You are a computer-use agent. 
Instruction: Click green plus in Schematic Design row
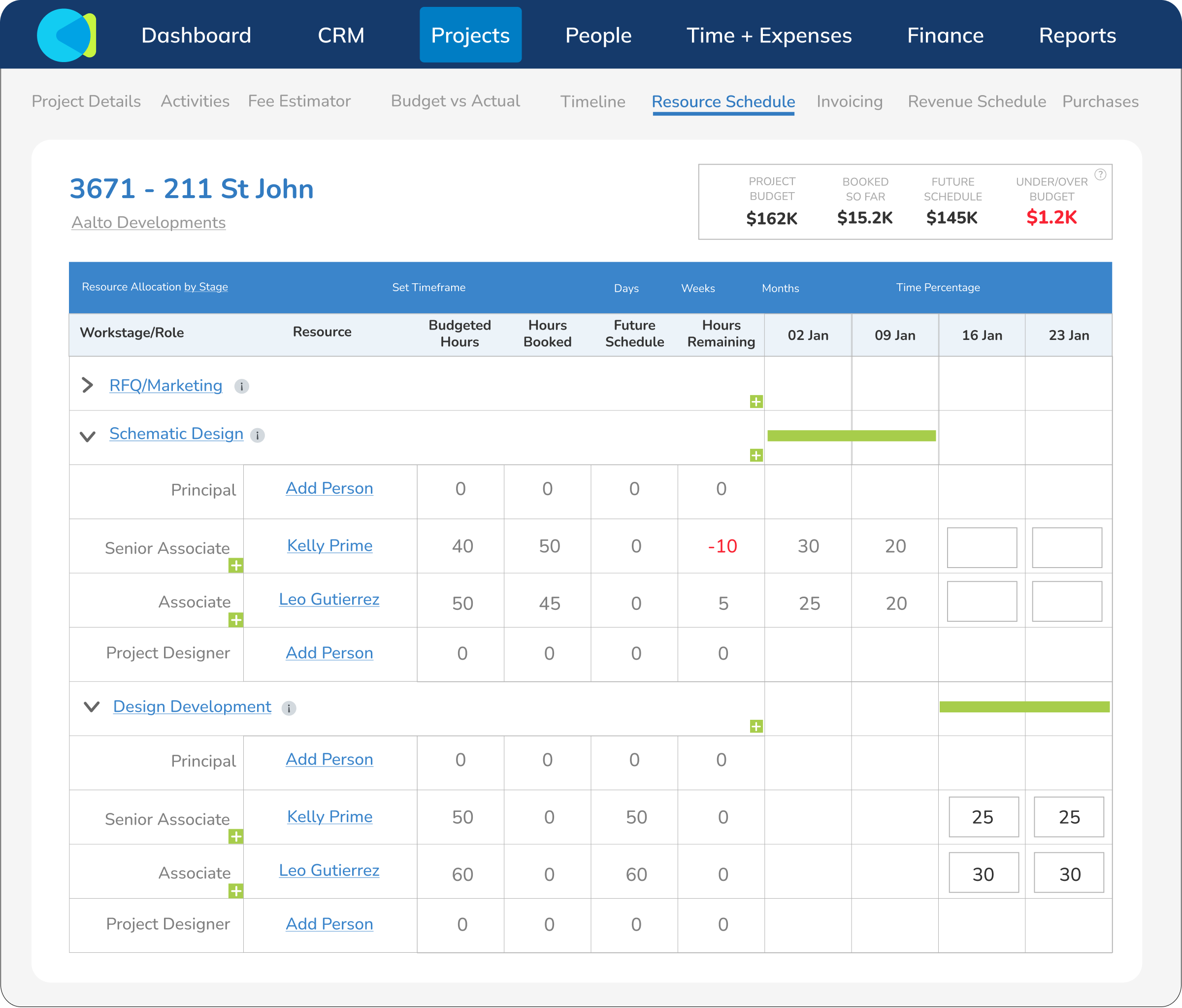click(756, 456)
